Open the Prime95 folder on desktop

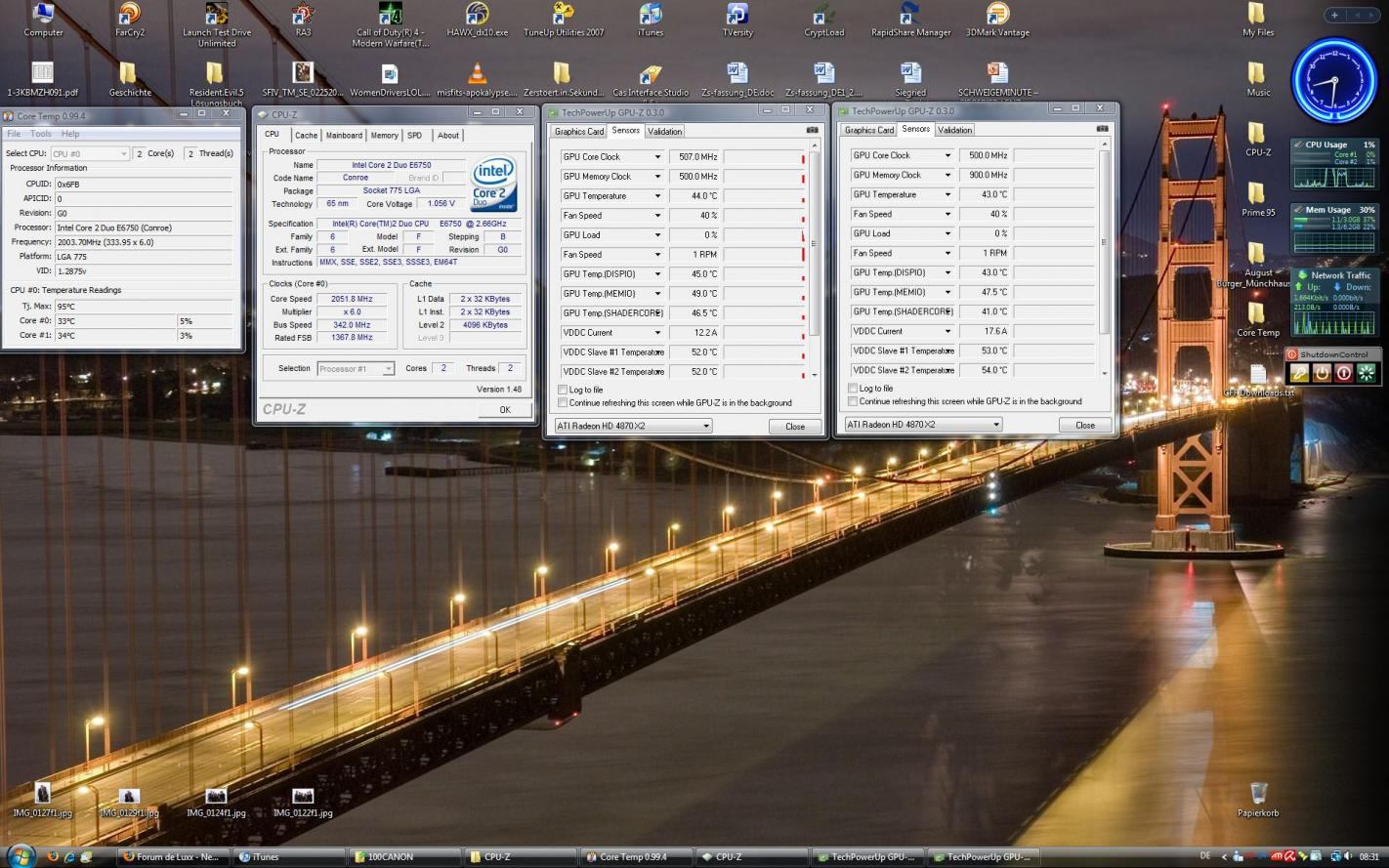coord(1257,193)
